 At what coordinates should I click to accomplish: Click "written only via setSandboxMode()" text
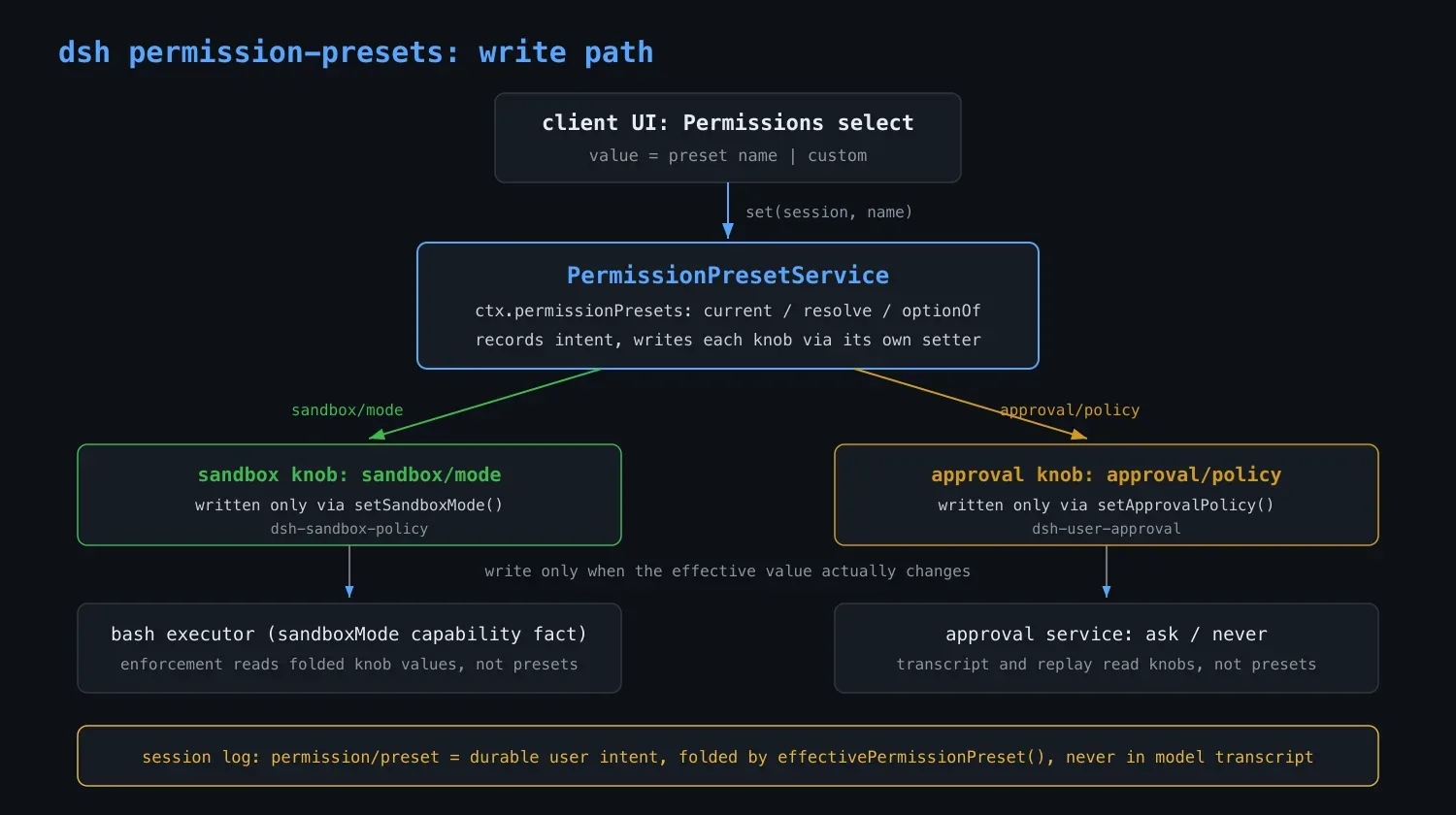tap(349, 505)
